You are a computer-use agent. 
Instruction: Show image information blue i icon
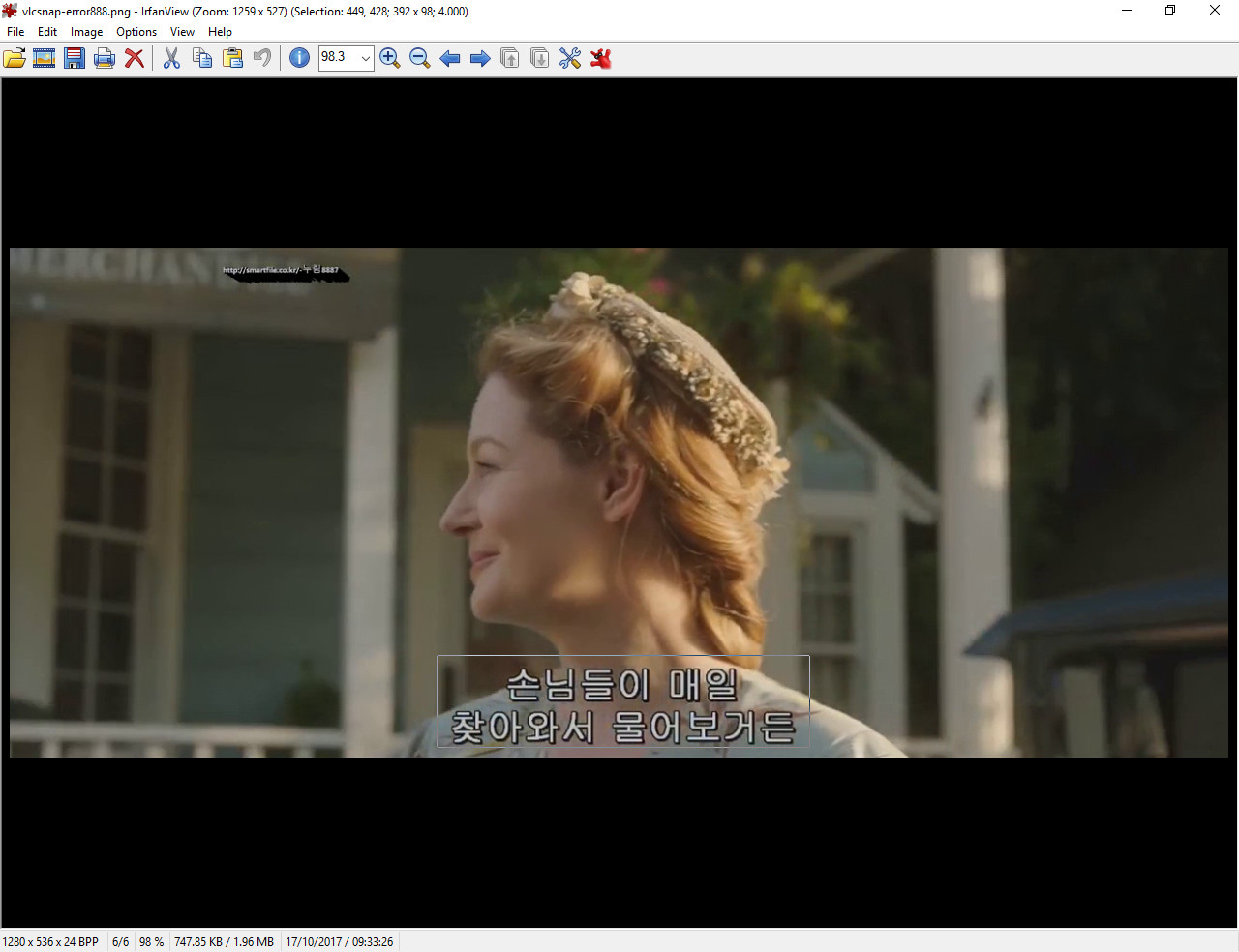coord(300,58)
